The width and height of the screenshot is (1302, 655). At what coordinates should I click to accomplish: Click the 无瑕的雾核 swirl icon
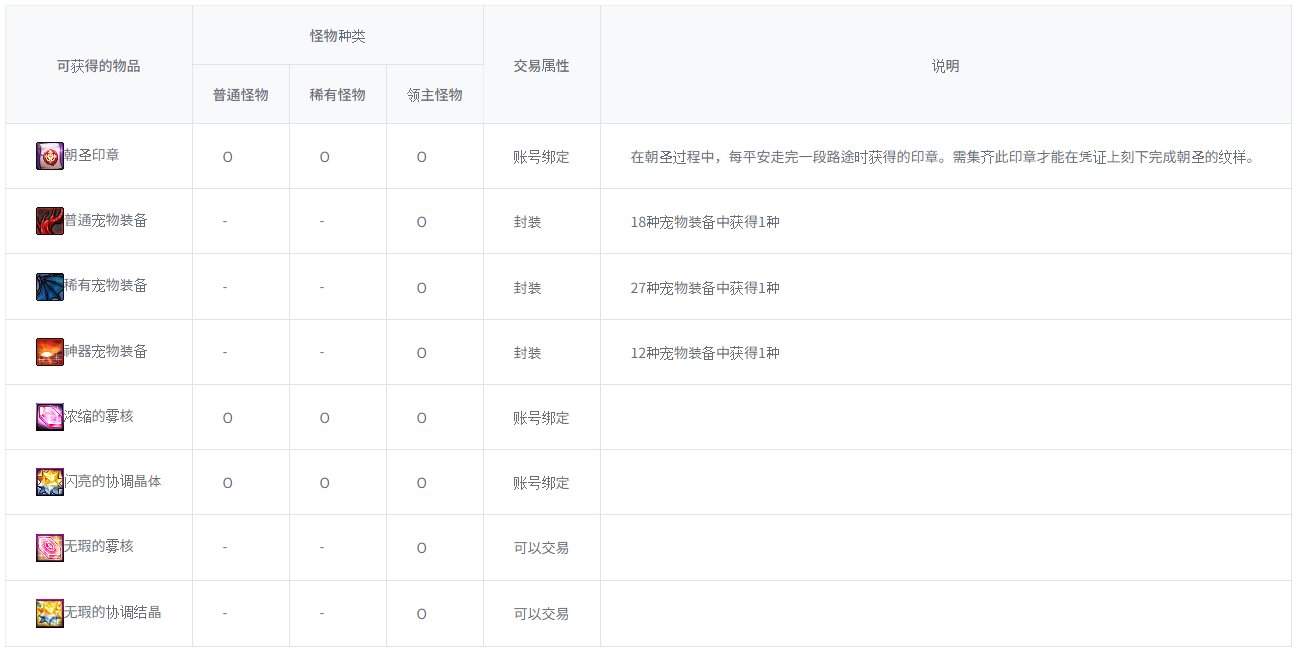pyautogui.click(x=49, y=547)
